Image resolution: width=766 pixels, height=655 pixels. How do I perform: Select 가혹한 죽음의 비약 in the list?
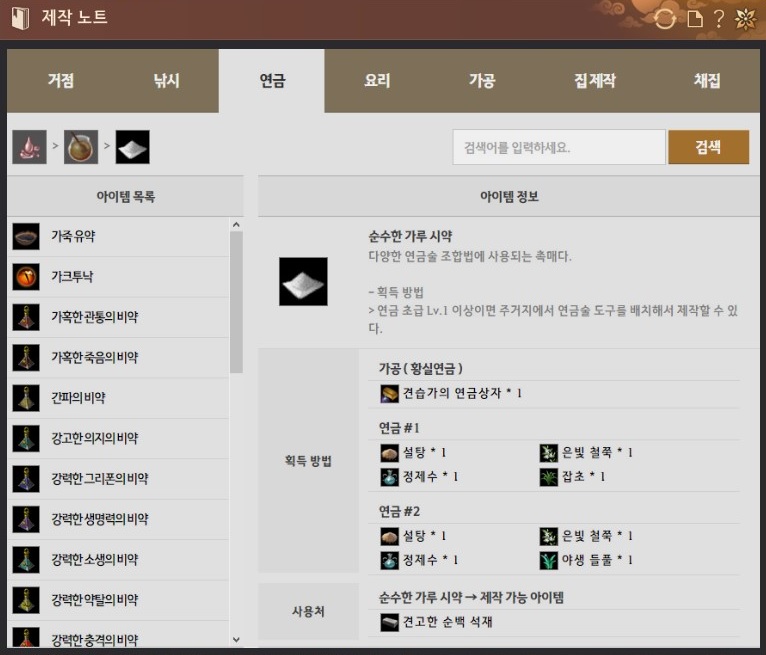pyautogui.click(x=118, y=358)
